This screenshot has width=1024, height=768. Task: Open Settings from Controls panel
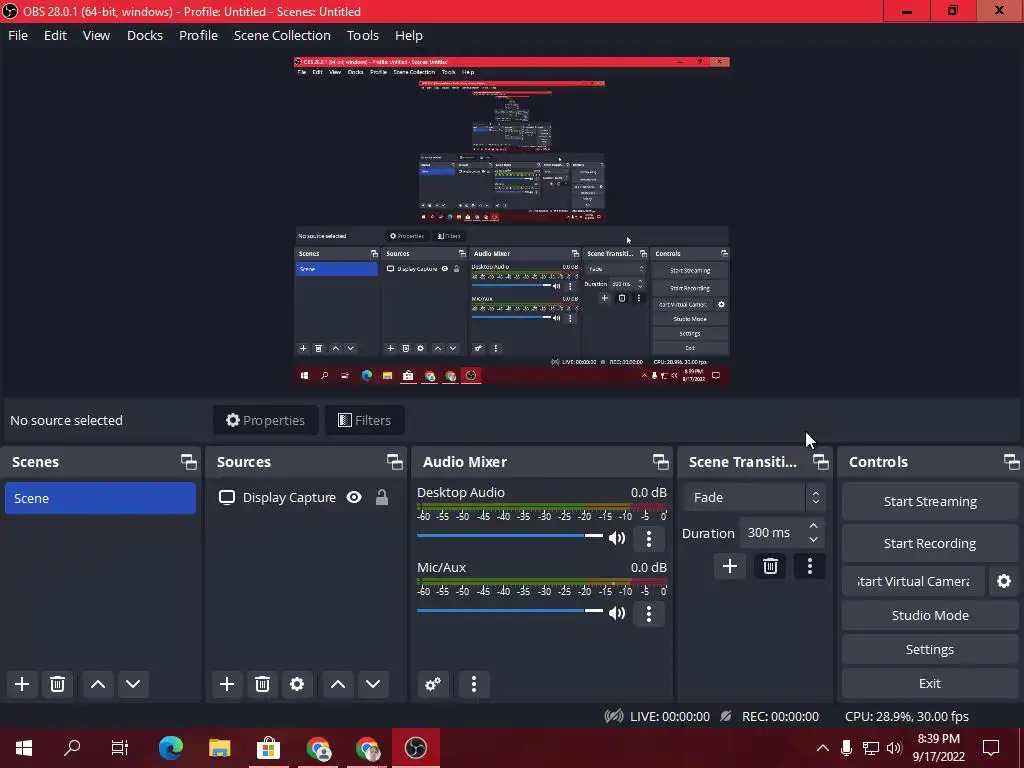930,649
